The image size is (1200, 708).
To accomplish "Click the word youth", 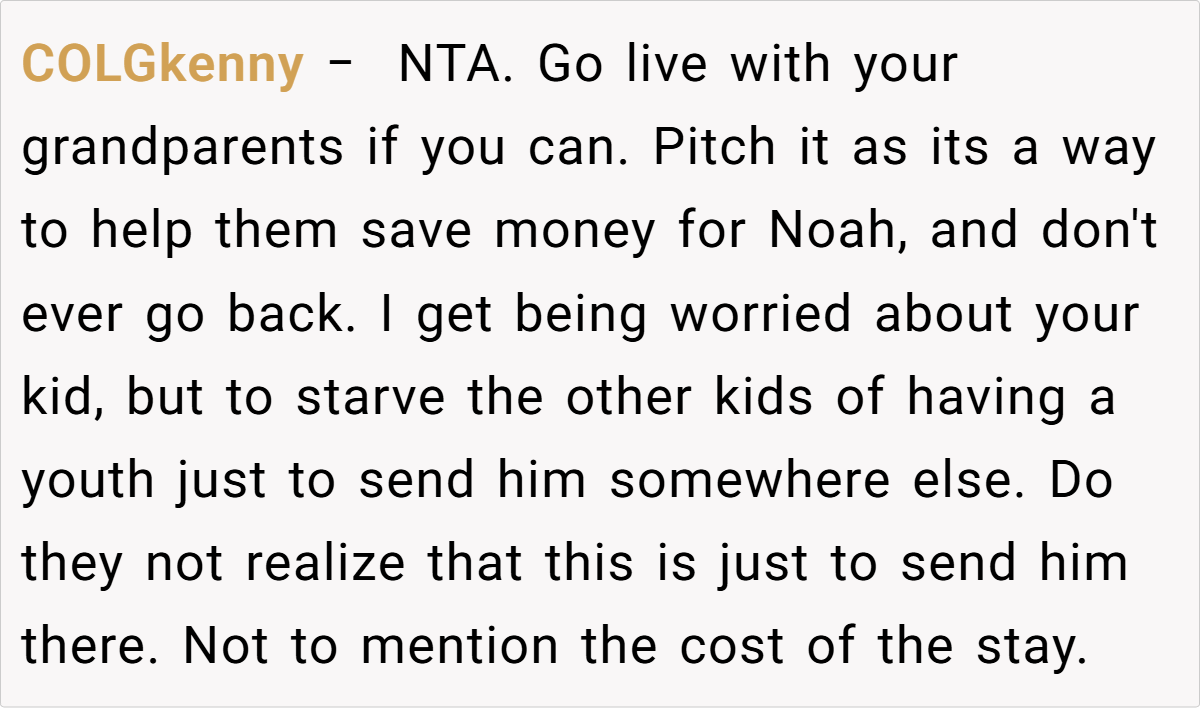I will (90, 482).
